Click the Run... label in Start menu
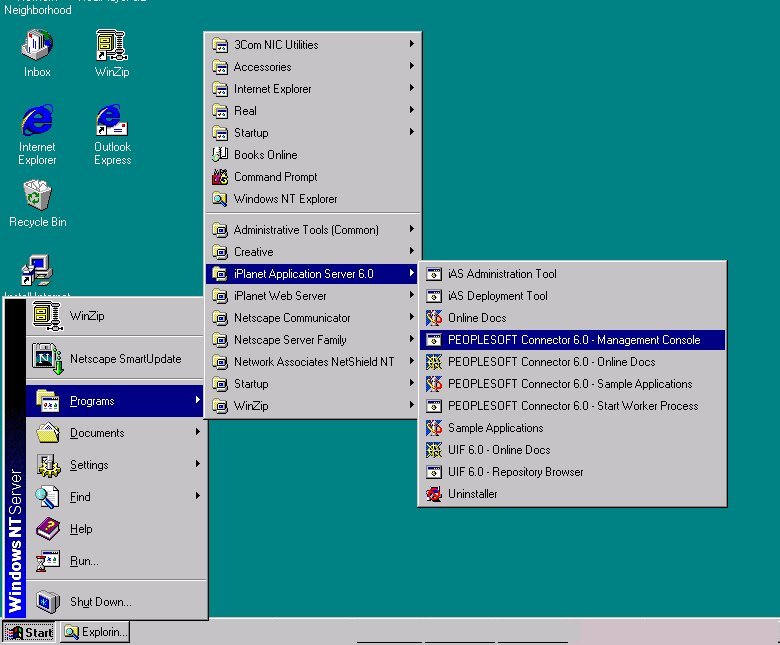This screenshot has width=780, height=645. click(x=84, y=561)
